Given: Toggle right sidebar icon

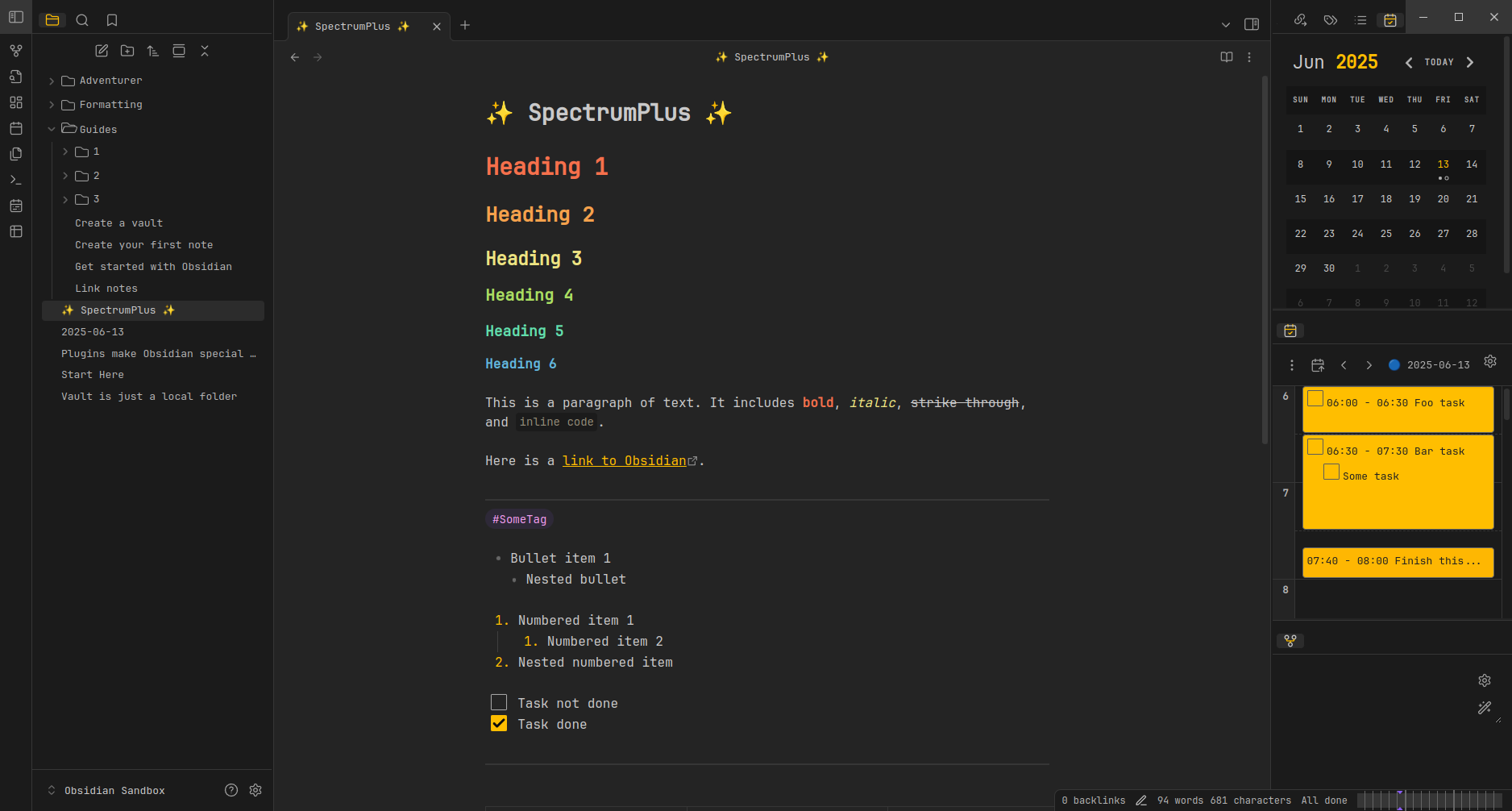Looking at the screenshot, I should pyautogui.click(x=1252, y=25).
